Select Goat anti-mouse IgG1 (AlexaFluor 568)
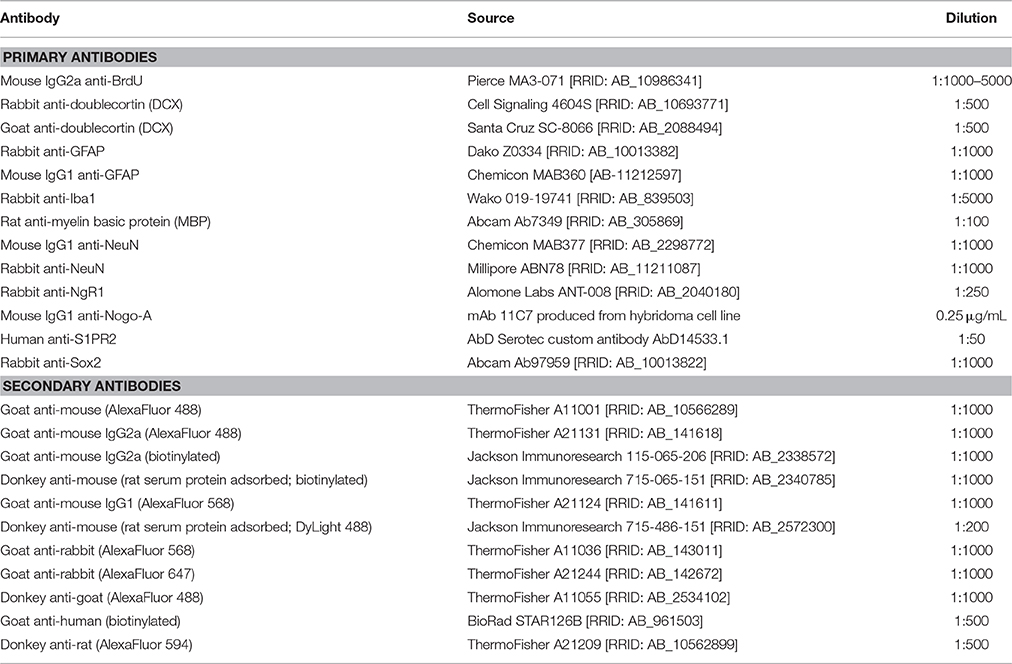This screenshot has height=664, width=1012. pyautogui.click(x=117, y=503)
